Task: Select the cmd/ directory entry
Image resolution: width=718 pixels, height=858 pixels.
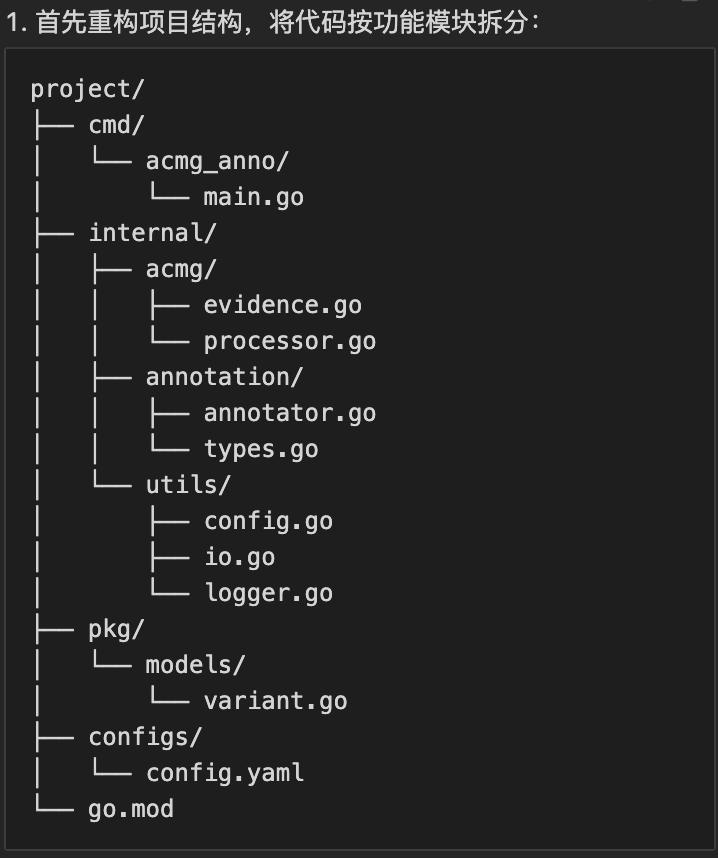Action: [x=117, y=125]
